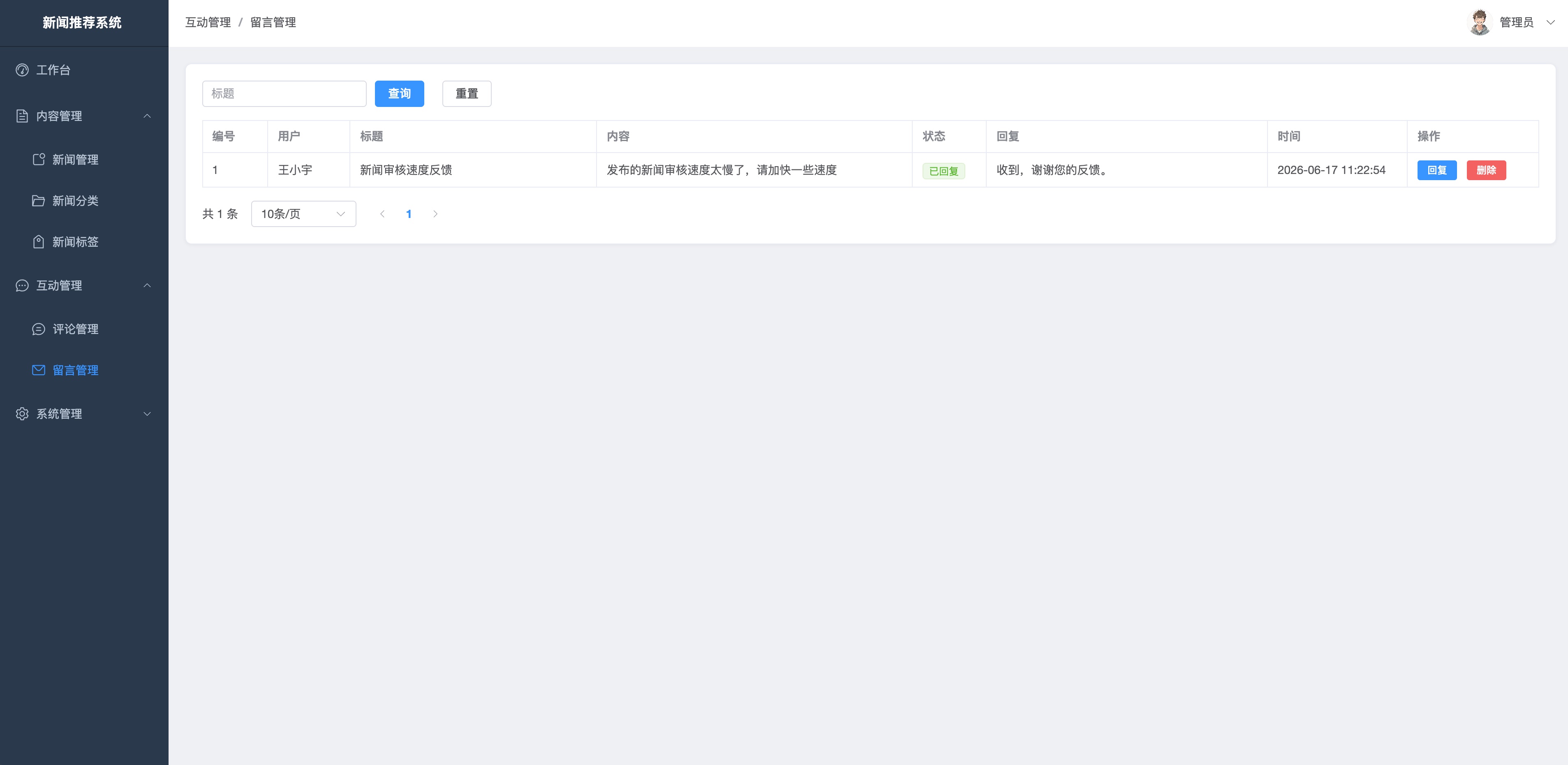Click the 留言管理 envelope icon
1568x765 pixels.
click(x=38, y=370)
